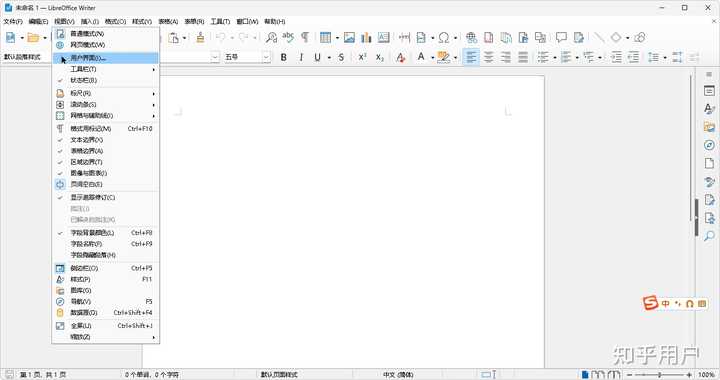Toggle 表格边界 (Table Boundaries) checked item

pos(106,151)
